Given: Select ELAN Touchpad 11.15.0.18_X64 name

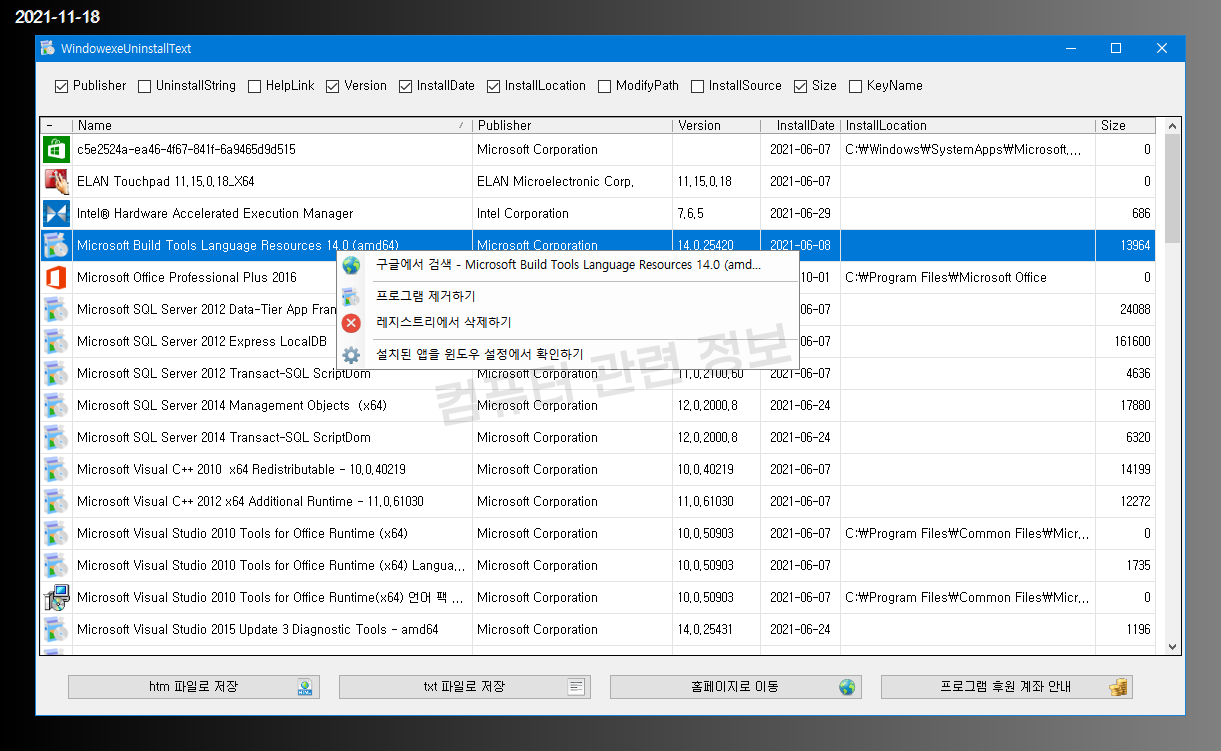Looking at the screenshot, I should pyautogui.click(x=165, y=182).
